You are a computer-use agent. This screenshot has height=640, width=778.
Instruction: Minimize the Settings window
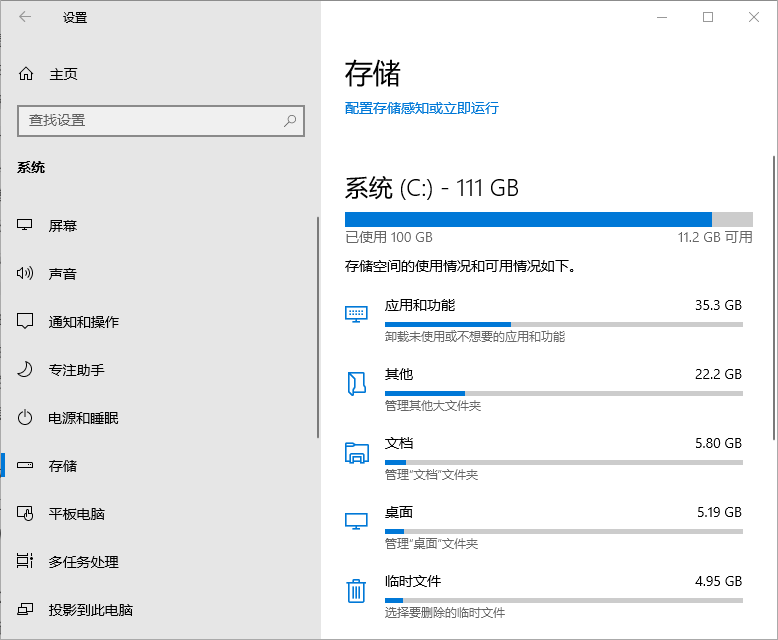click(662, 17)
